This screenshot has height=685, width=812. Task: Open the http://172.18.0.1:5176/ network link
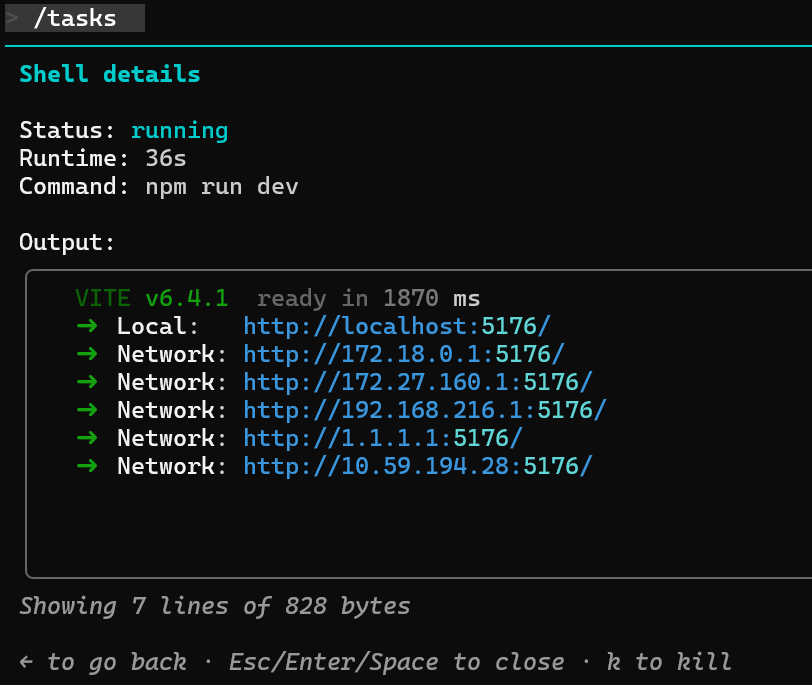click(x=404, y=354)
